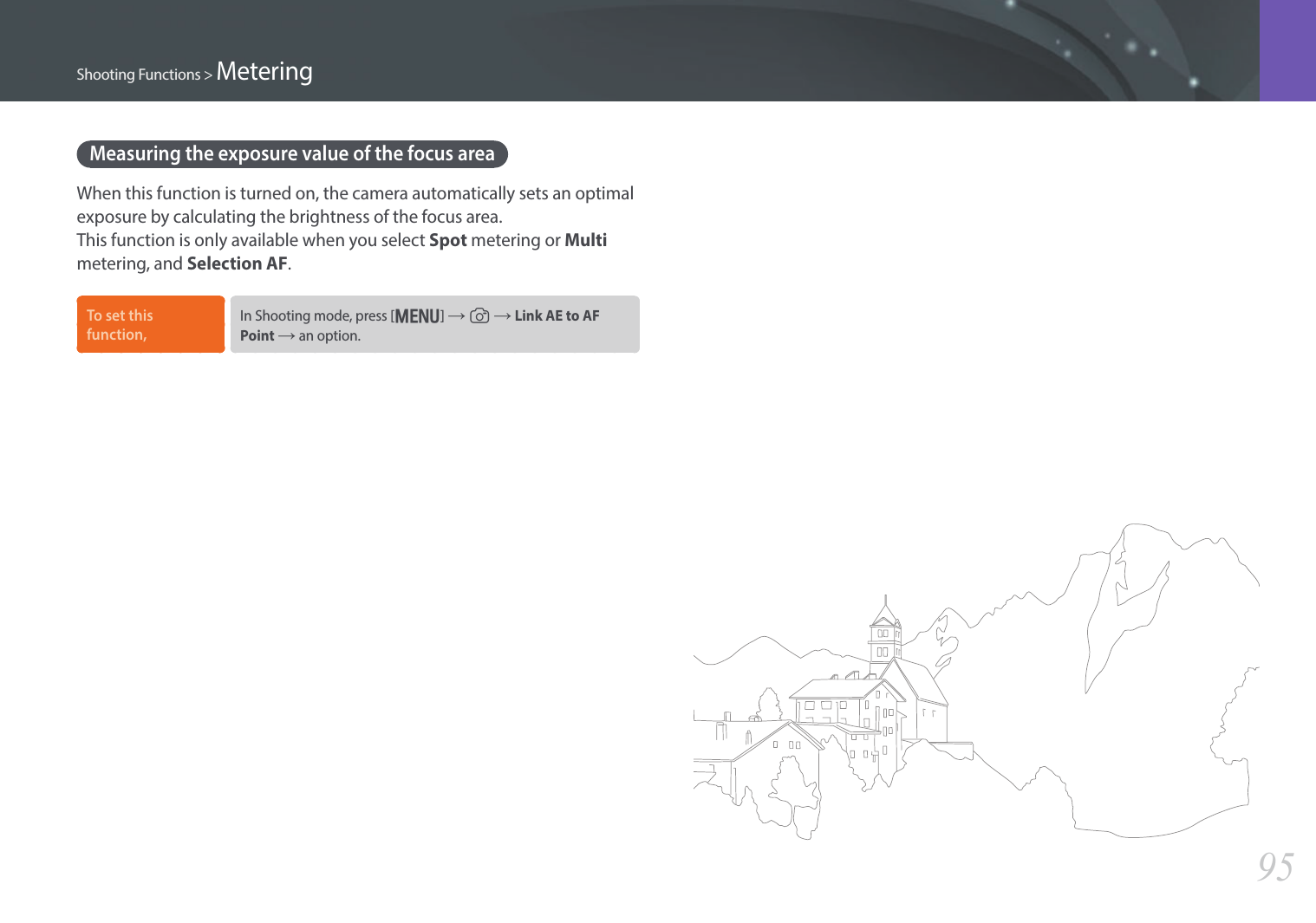Click the bold word 'Spot'
Viewport: 1316px width, 923px height.
point(448,240)
